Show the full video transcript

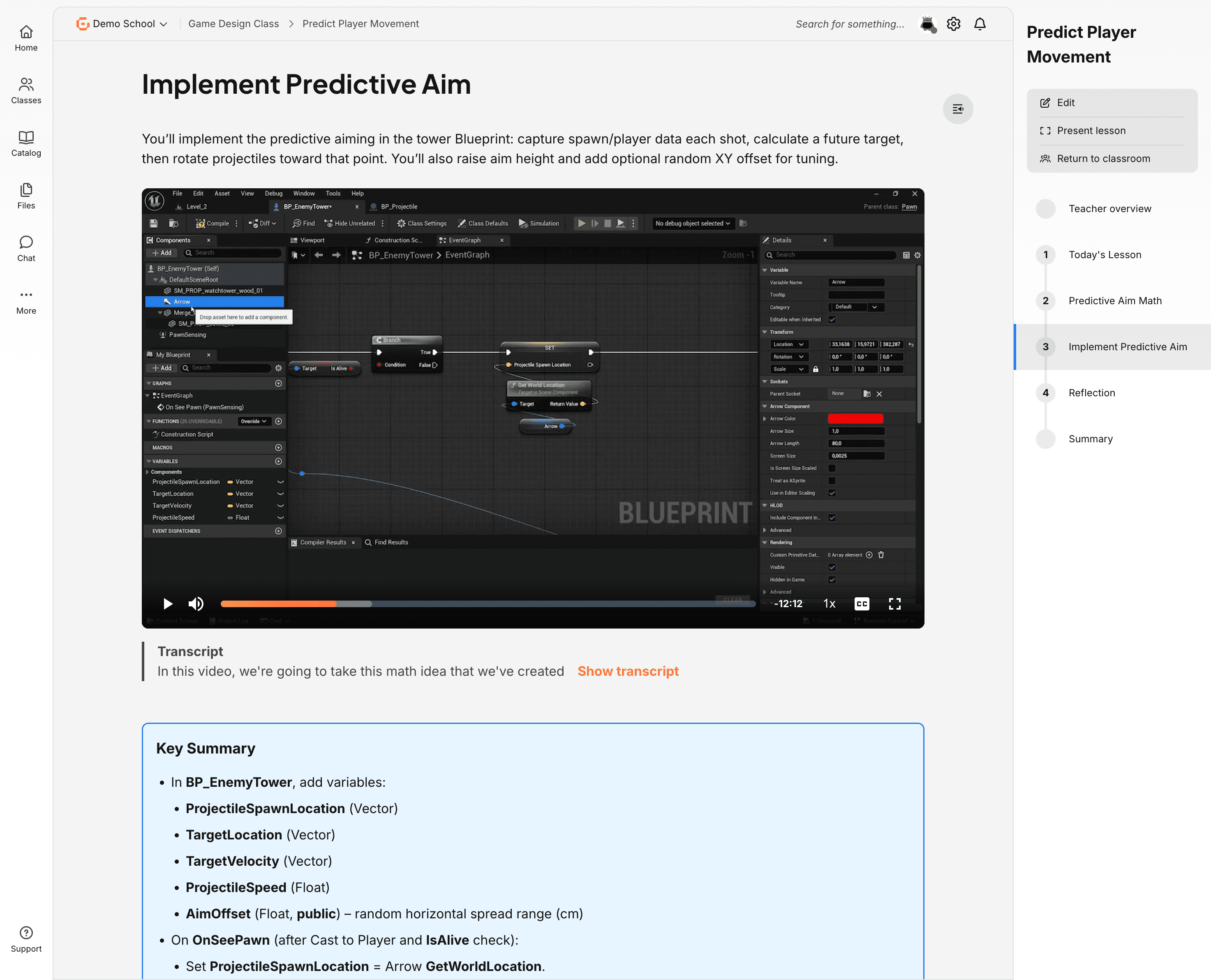tap(628, 671)
